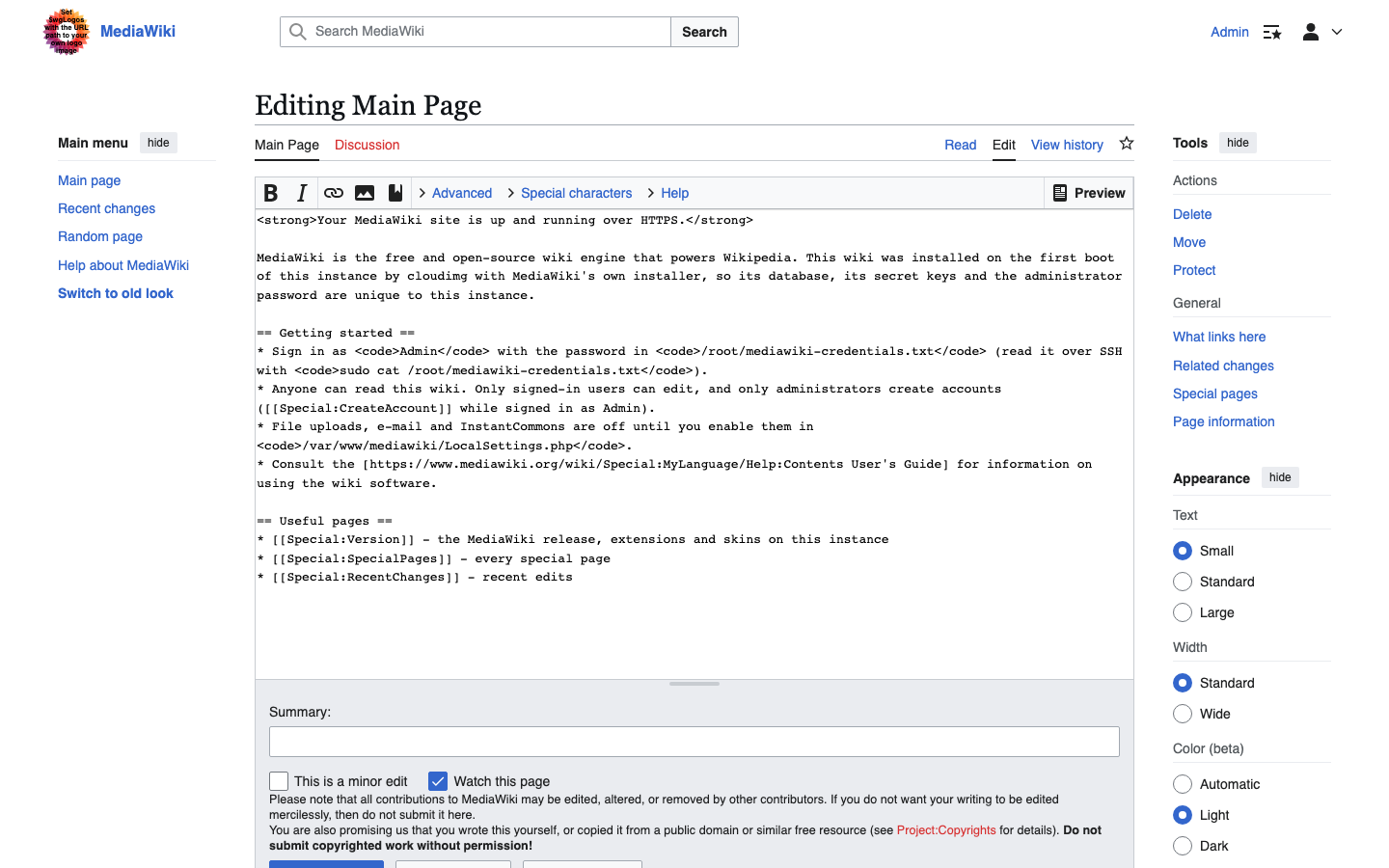1389x868 pixels.
Task: Click the Switch to old look link
Action: pos(116,293)
